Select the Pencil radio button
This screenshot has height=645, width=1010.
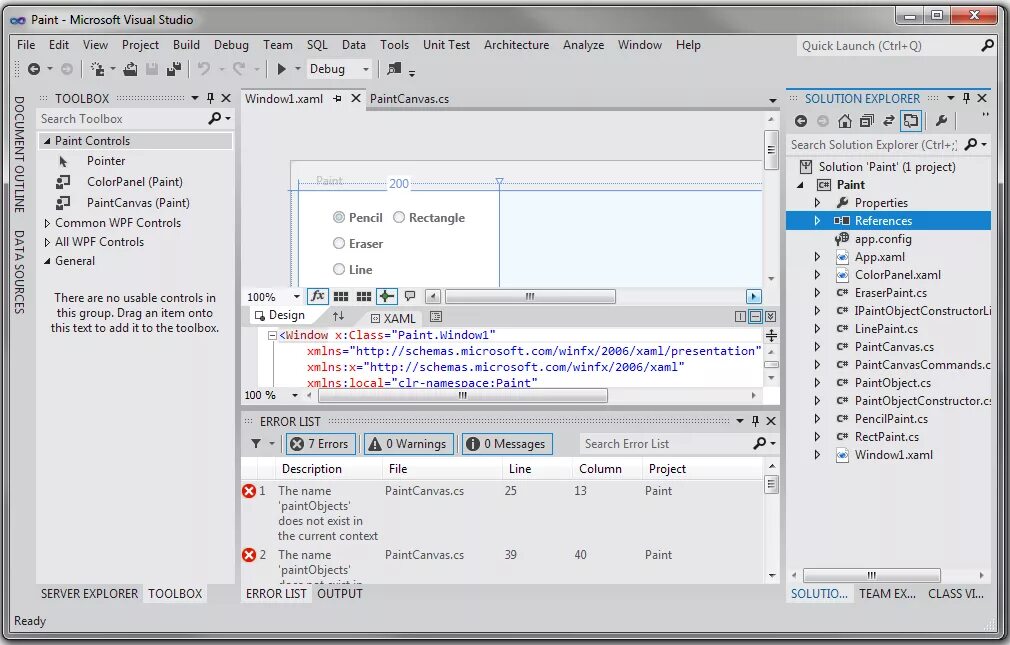[339, 217]
